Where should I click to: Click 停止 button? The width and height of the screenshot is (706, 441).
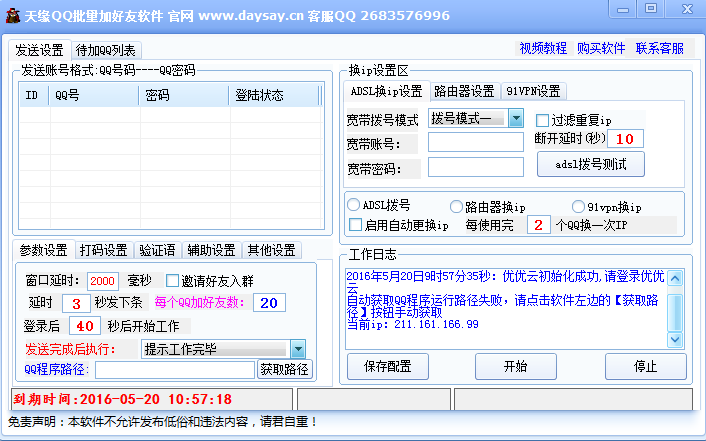point(646,366)
